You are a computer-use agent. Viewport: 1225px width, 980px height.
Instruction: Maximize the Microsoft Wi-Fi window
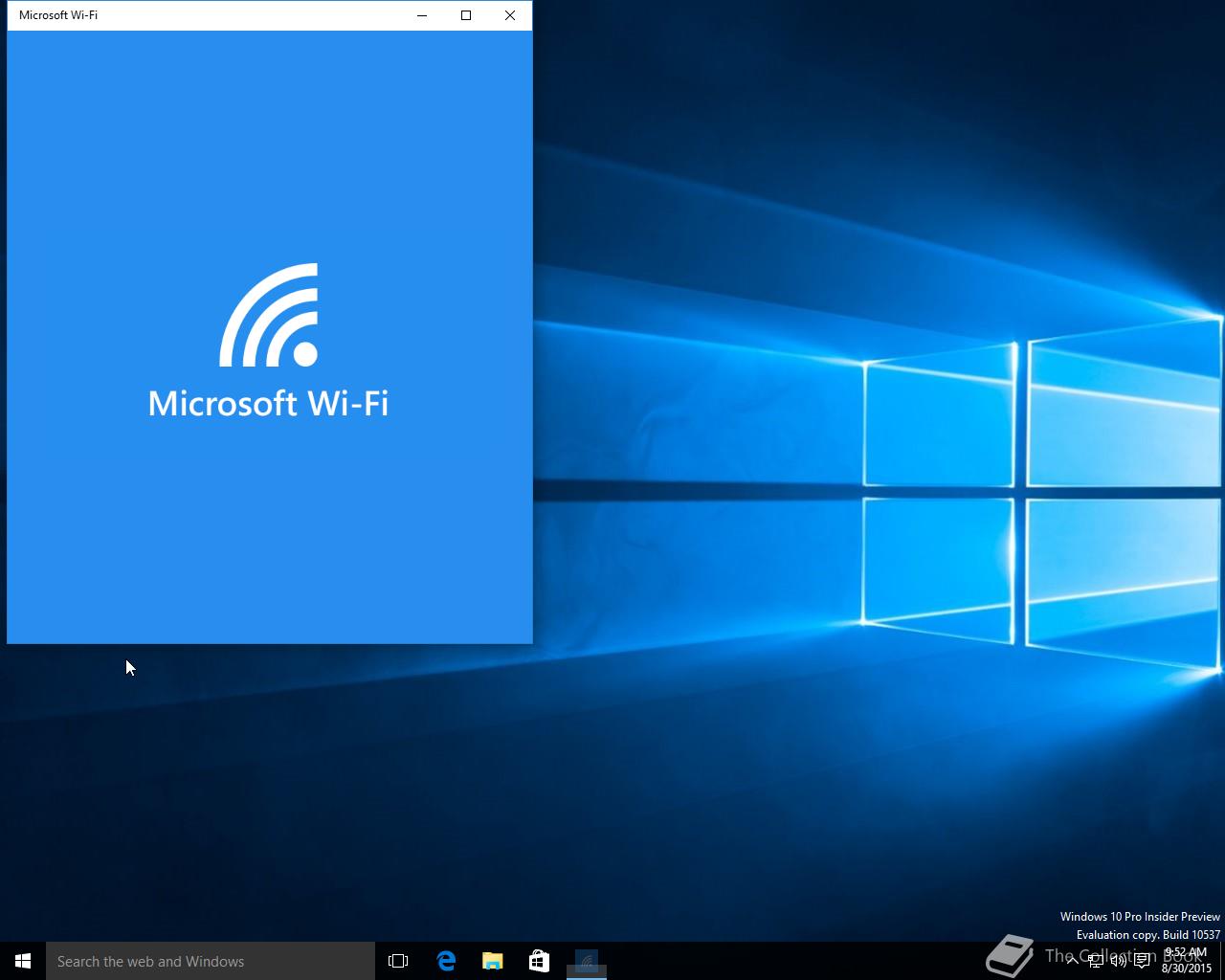[x=466, y=15]
